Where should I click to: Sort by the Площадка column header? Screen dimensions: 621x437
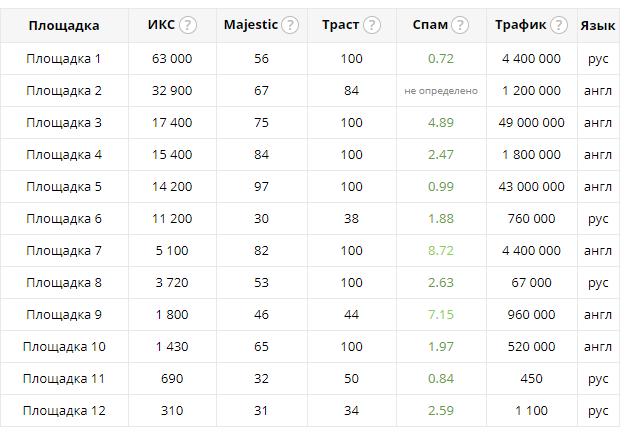click(64, 26)
